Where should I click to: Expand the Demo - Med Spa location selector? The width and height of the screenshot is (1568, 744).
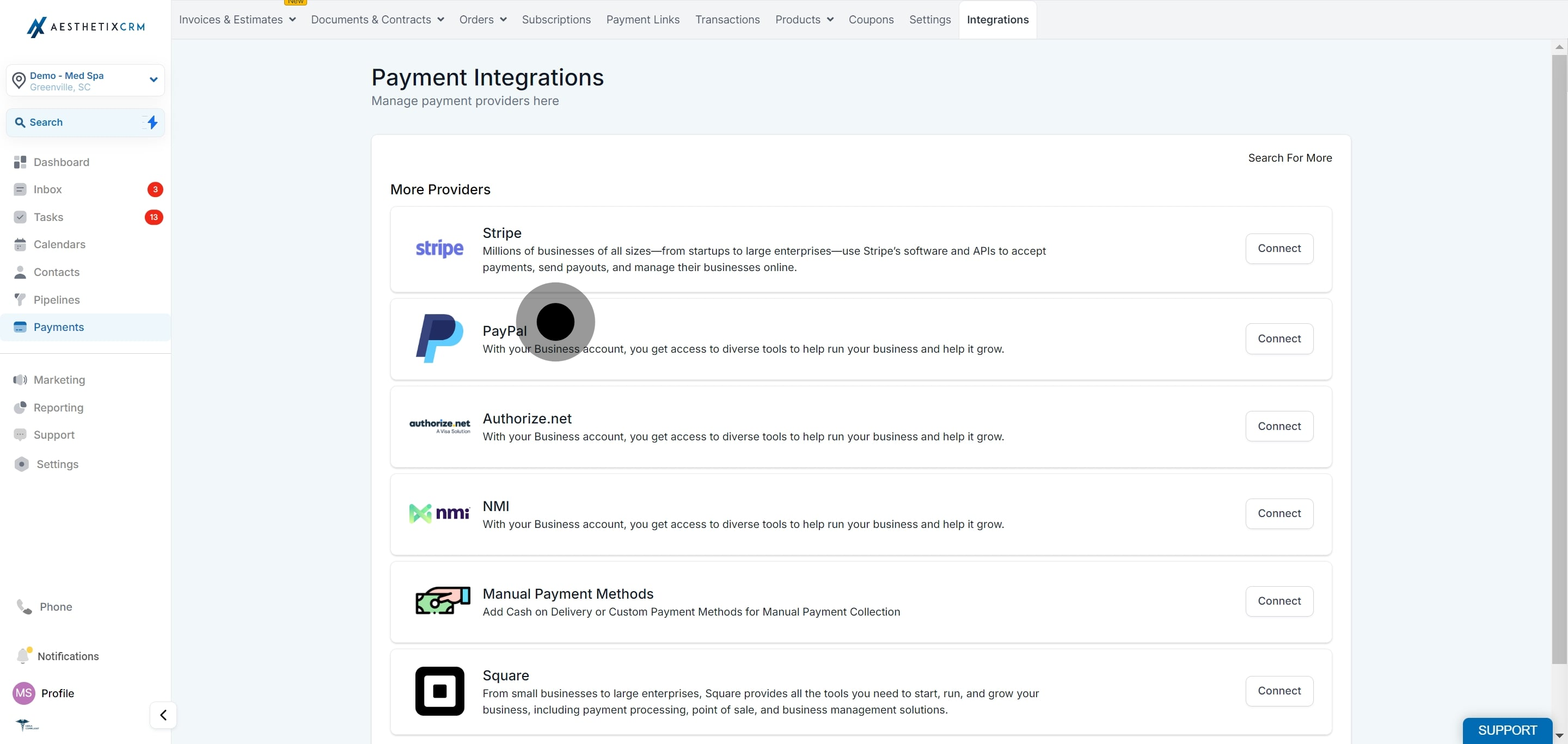point(85,81)
